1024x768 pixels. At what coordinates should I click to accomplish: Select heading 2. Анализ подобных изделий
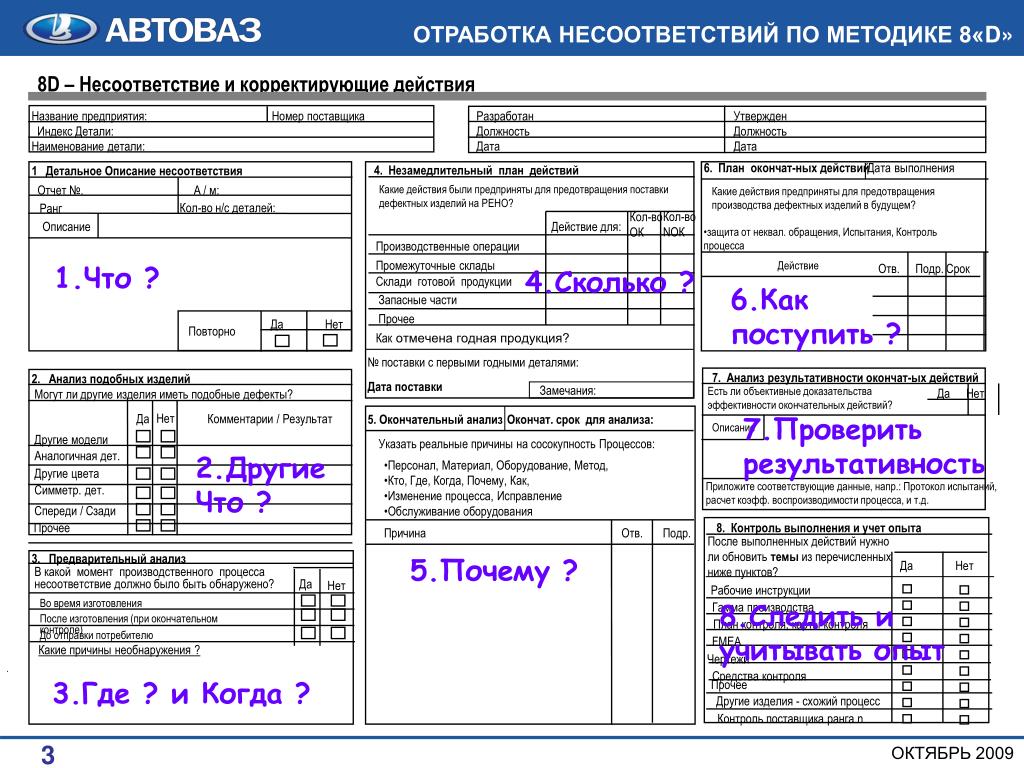(x=111, y=378)
